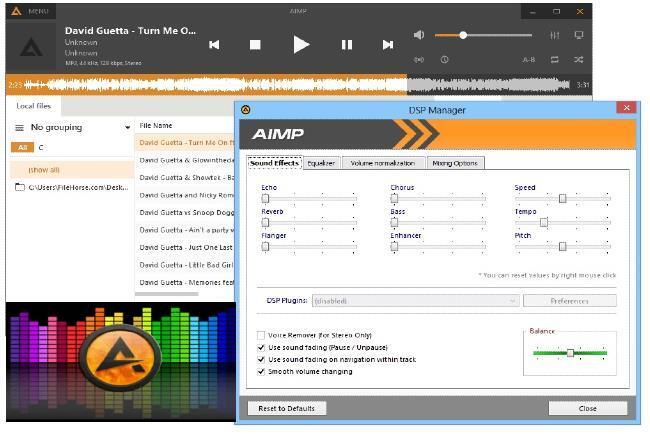Adjust the Flanger slider
The width and height of the screenshot is (650, 434).
tap(309, 247)
